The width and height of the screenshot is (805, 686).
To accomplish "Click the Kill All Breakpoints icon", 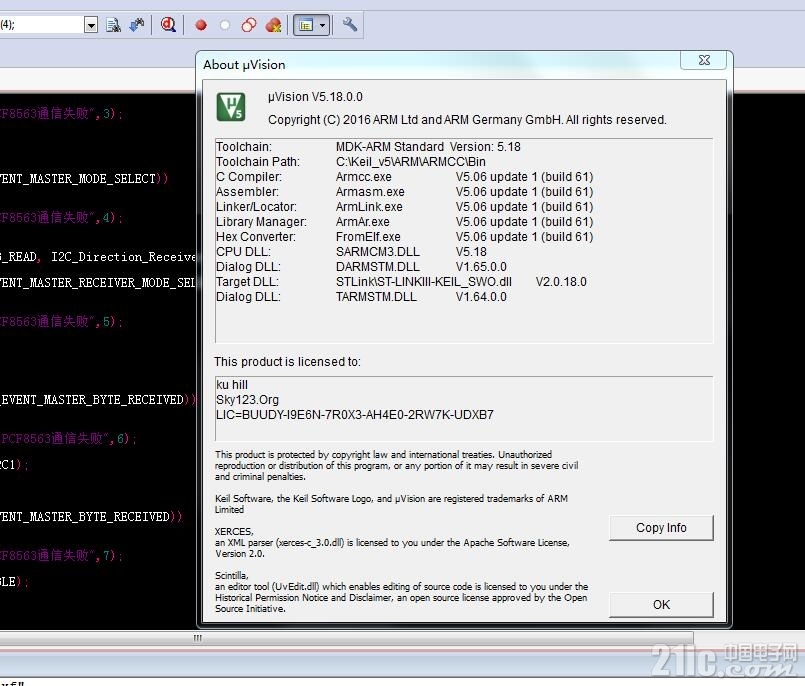I will tap(273, 25).
